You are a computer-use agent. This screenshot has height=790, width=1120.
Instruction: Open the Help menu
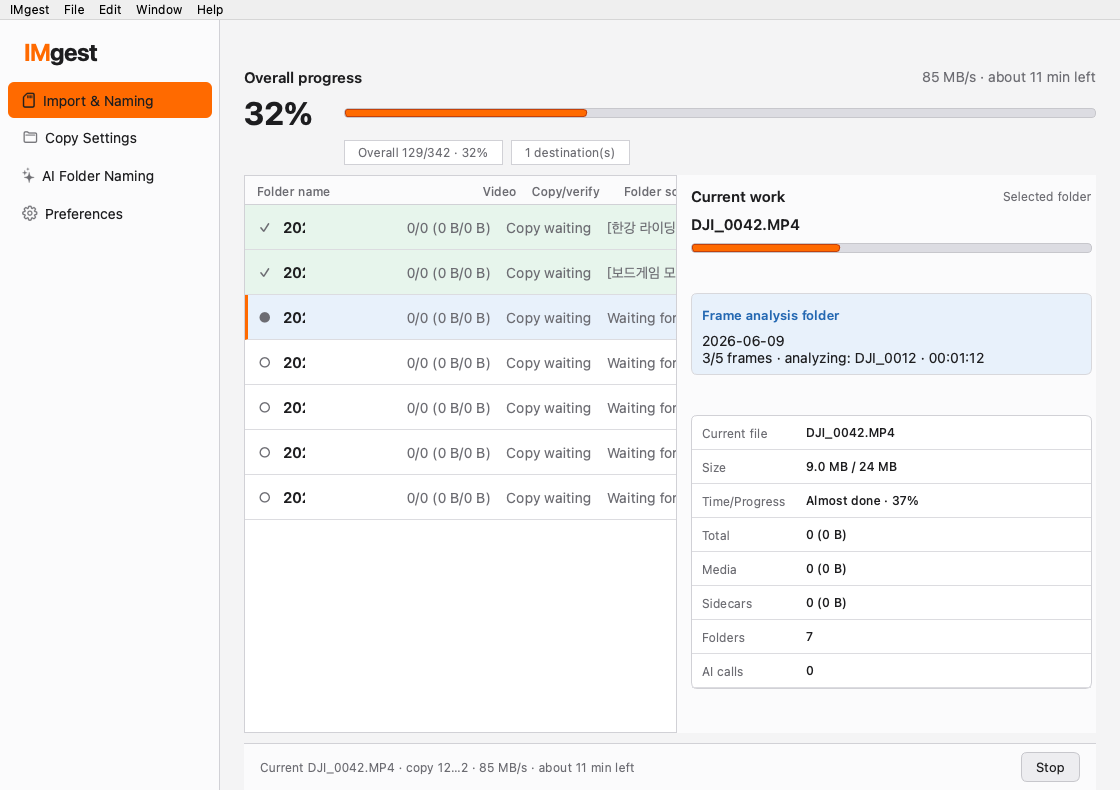(x=210, y=9)
